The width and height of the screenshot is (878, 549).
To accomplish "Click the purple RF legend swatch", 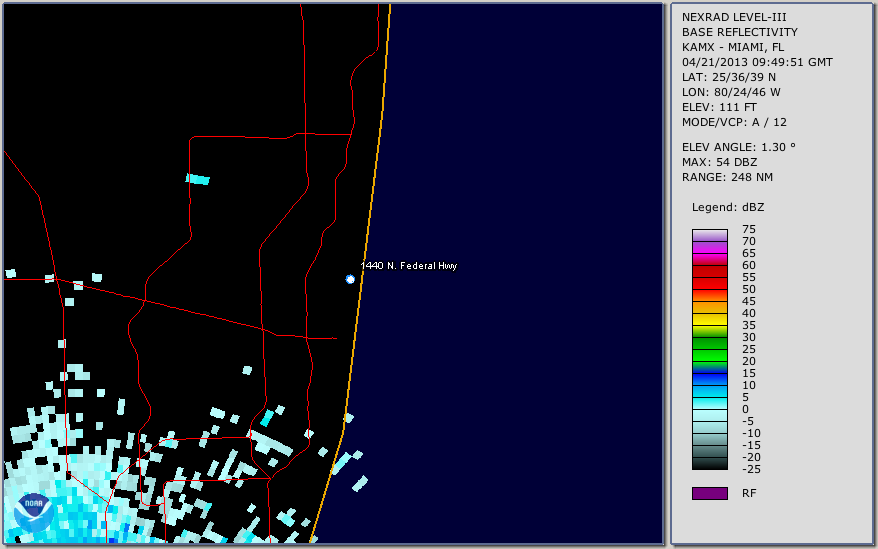I will [709, 493].
